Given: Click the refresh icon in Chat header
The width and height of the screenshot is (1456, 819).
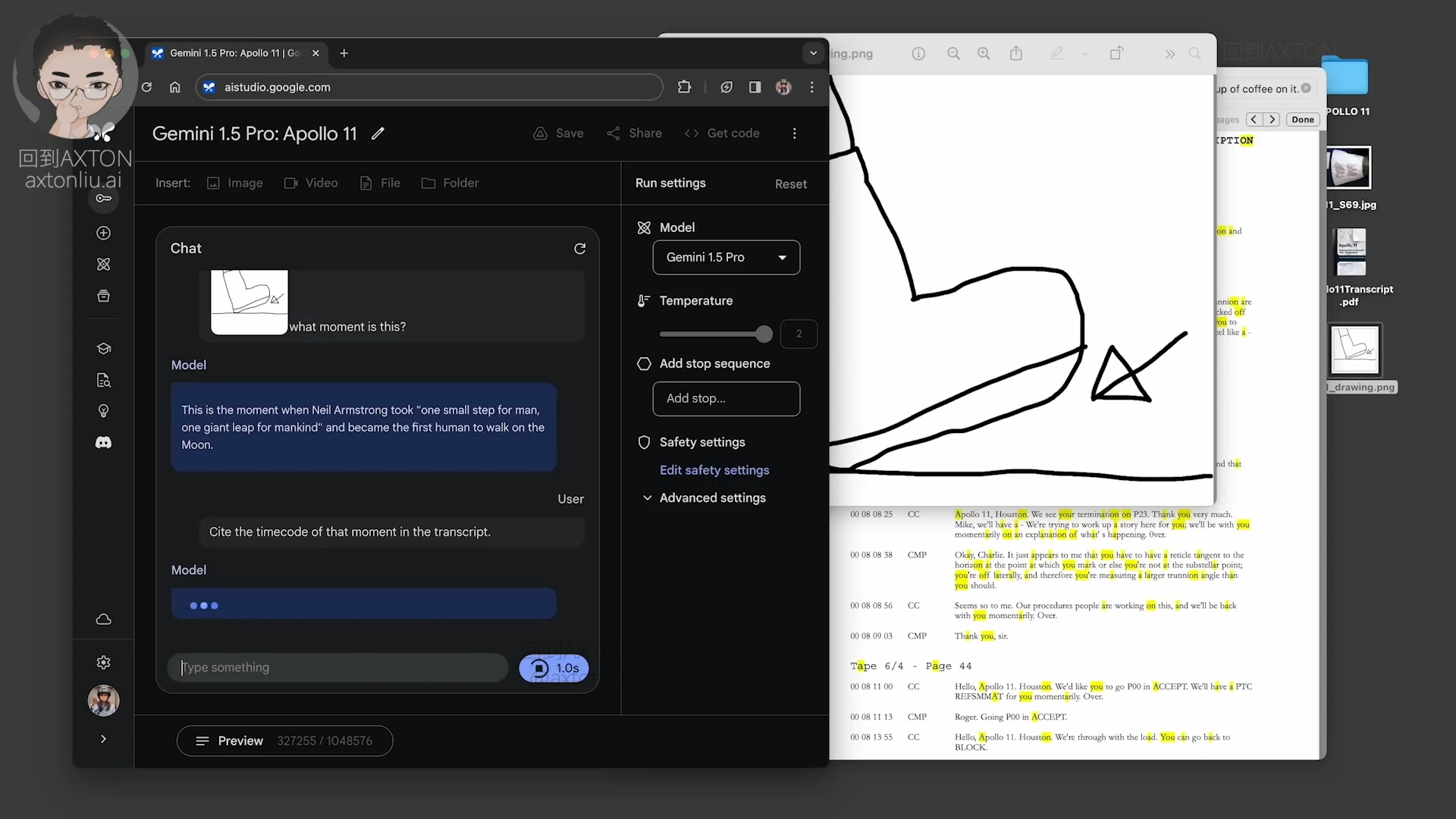Looking at the screenshot, I should click(x=579, y=249).
